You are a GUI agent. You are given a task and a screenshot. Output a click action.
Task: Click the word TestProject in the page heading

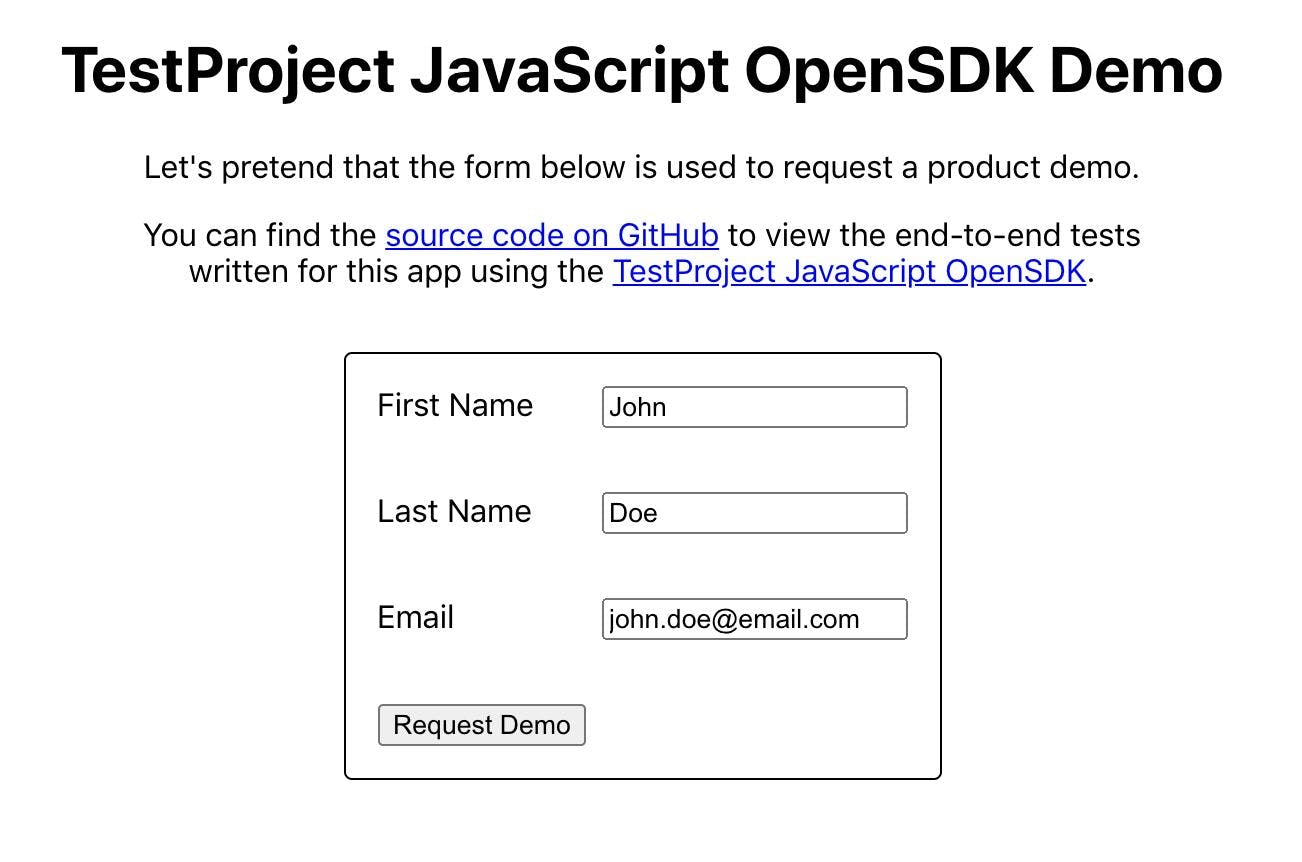228,70
